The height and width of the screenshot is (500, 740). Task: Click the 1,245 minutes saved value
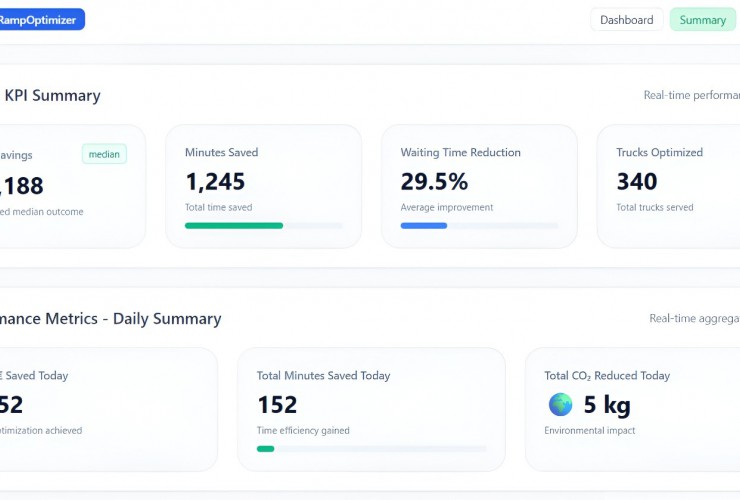[x=215, y=181]
